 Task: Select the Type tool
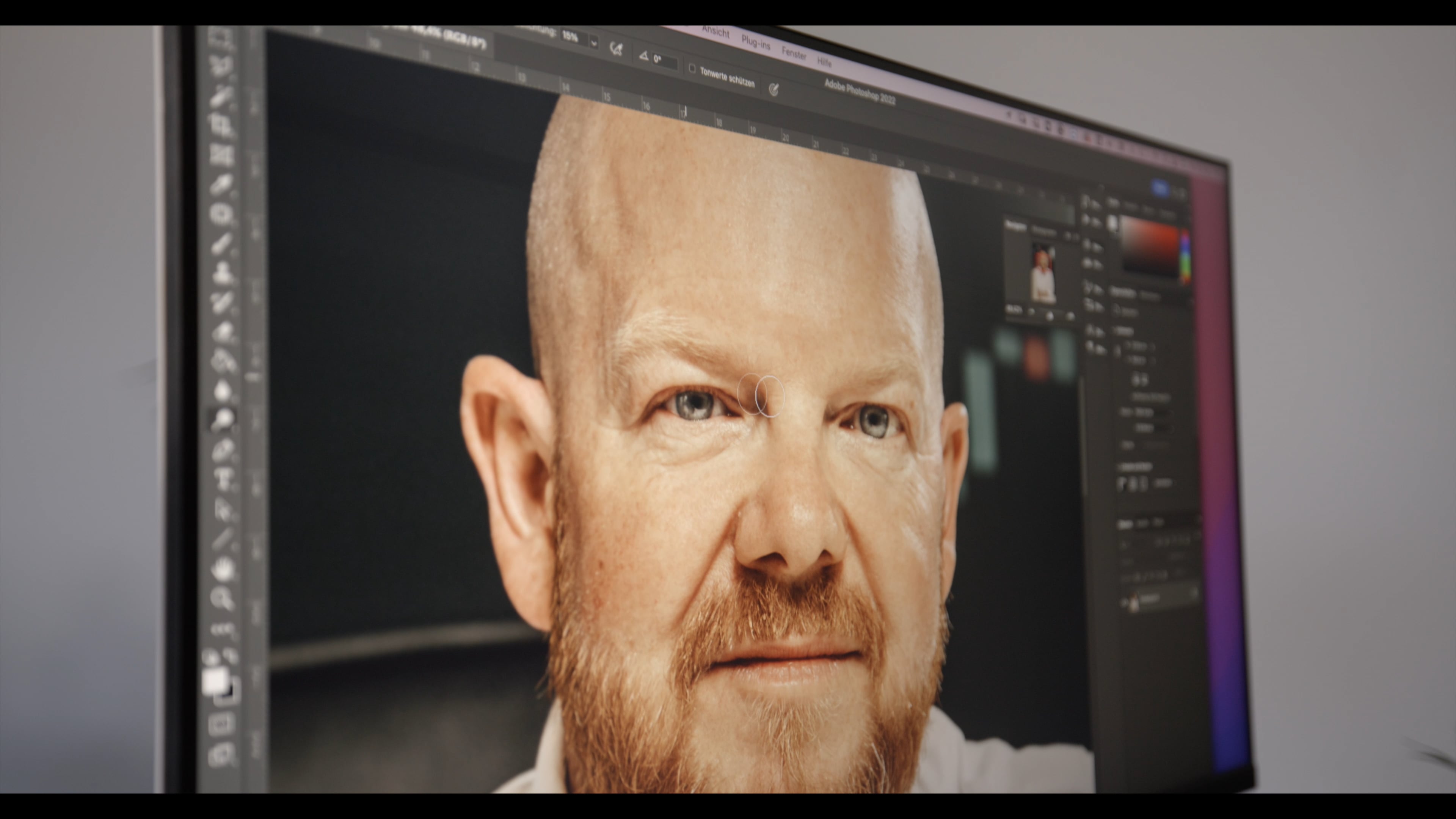pyautogui.click(x=224, y=480)
